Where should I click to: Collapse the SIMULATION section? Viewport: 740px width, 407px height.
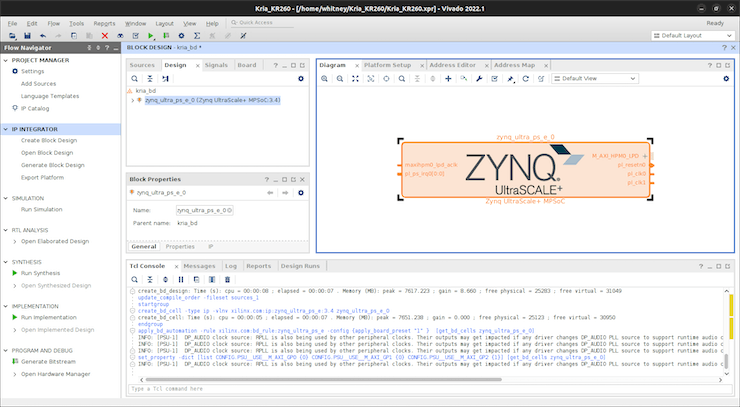[x=6, y=198]
